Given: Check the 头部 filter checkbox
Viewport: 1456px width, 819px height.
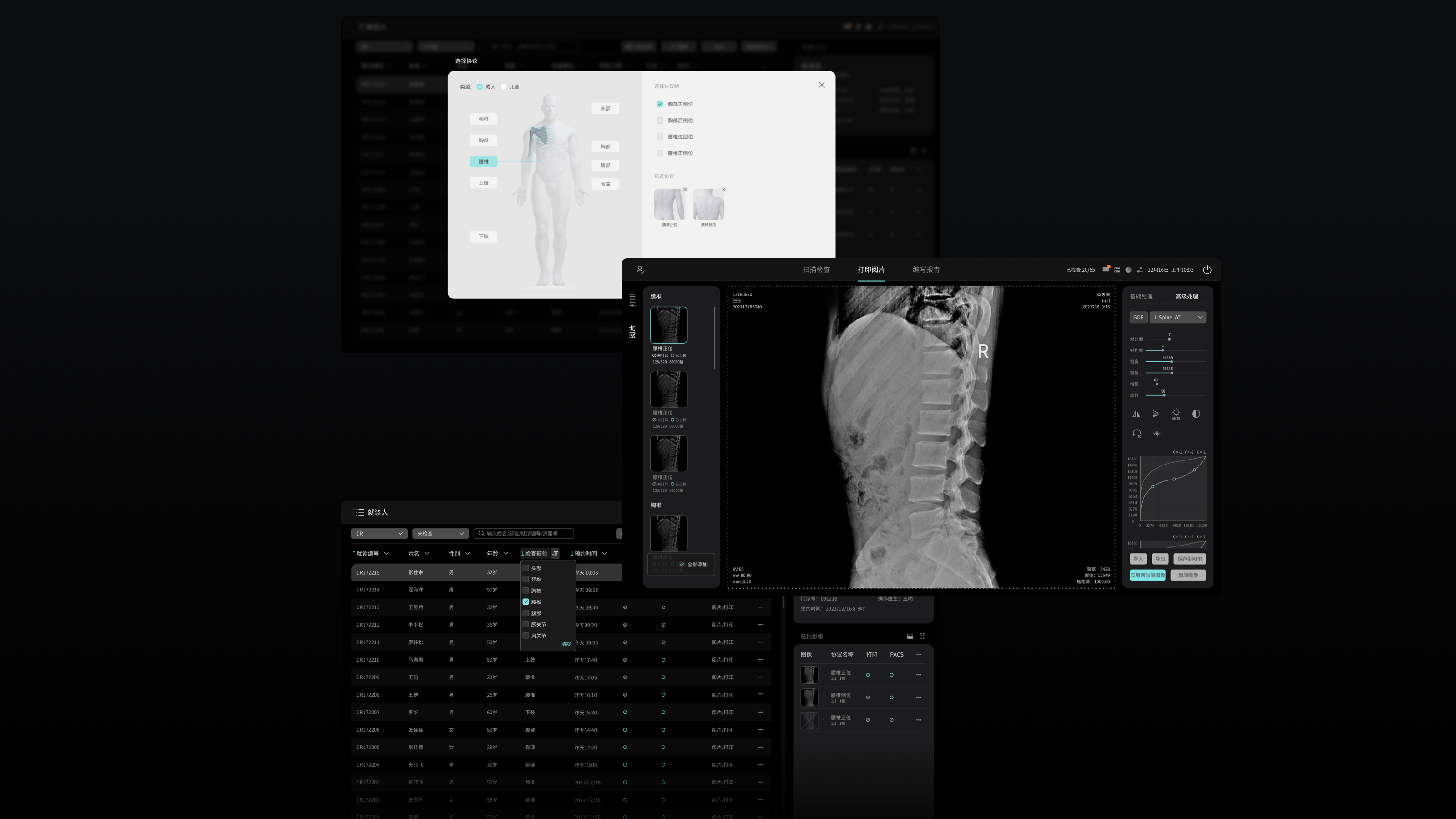Looking at the screenshot, I should [526, 568].
